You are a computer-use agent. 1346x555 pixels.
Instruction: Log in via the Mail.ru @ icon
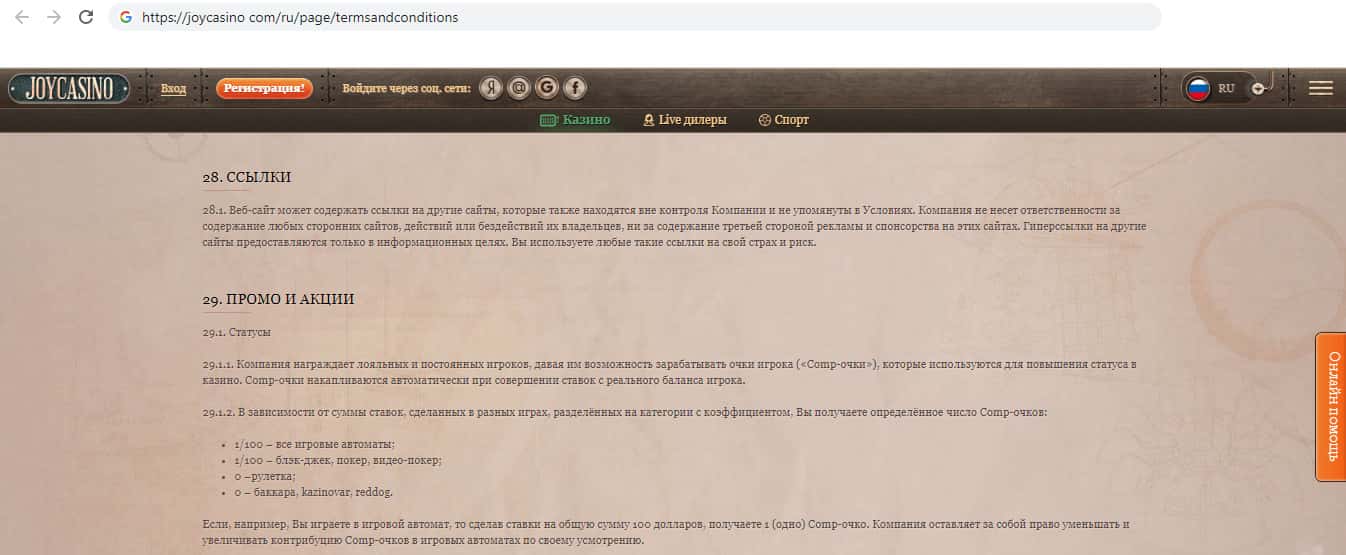pyautogui.click(x=518, y=88)
